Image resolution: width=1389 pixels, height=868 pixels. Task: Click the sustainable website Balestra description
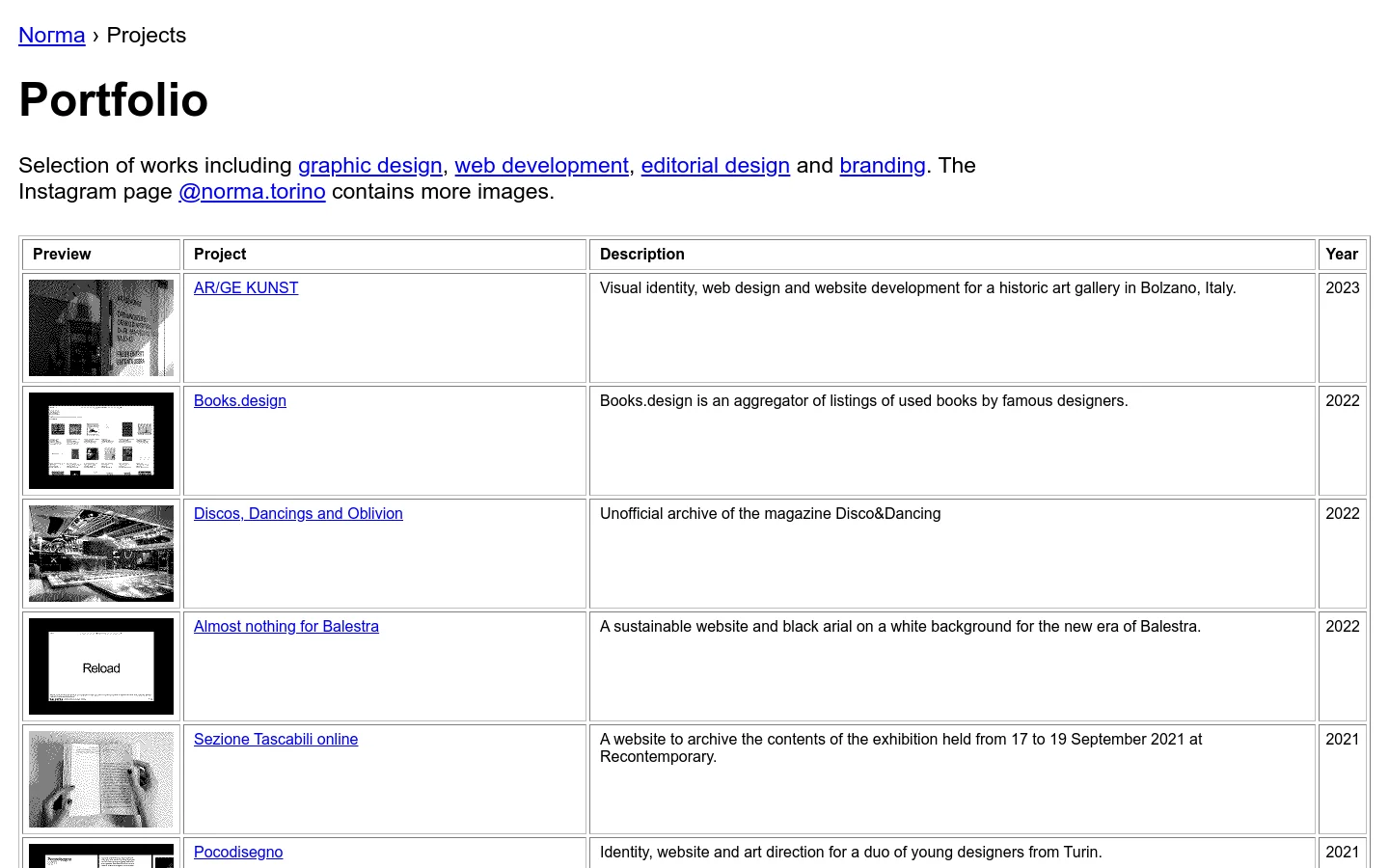point(901,627)
